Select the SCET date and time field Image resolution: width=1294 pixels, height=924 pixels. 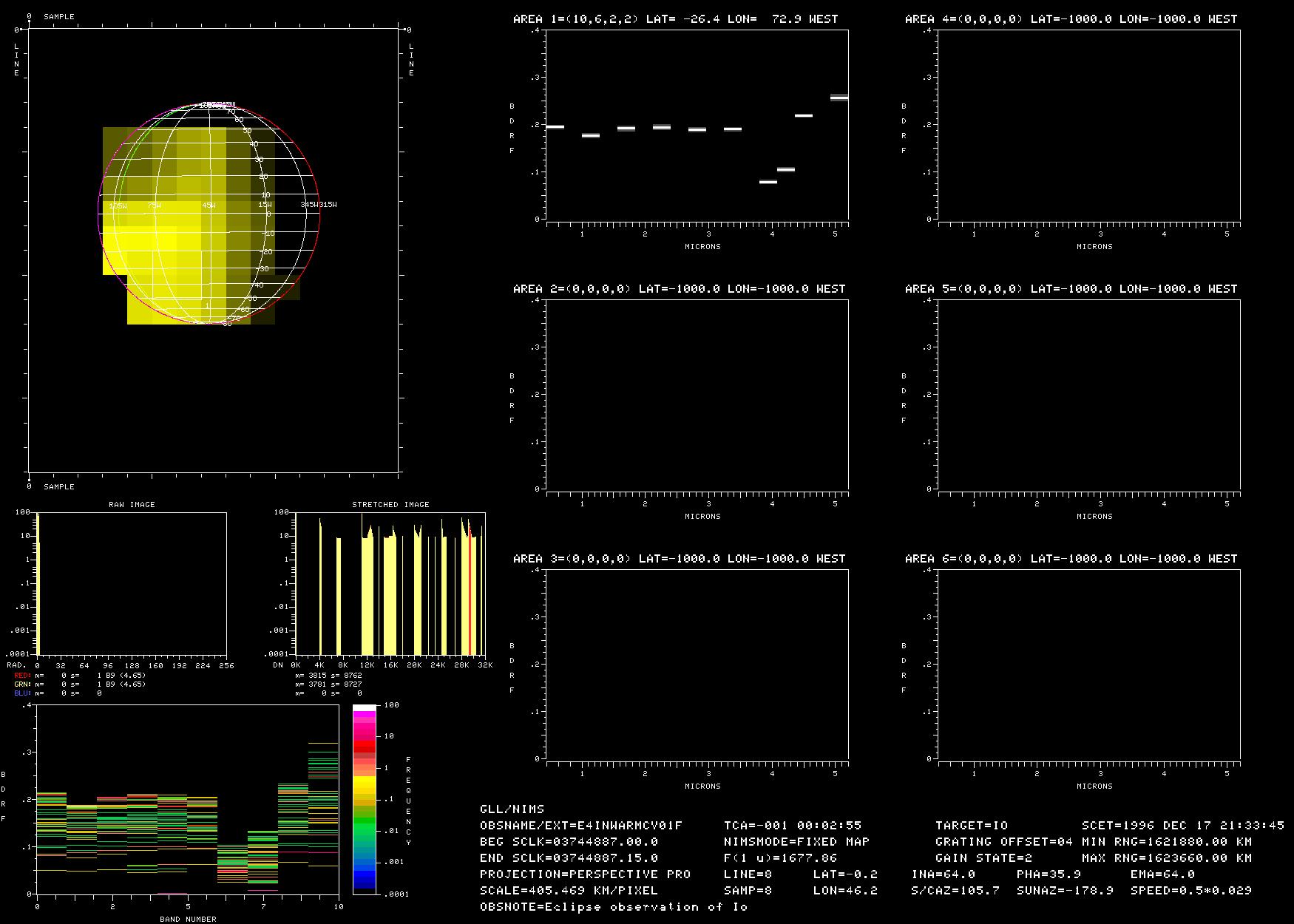[x=1182, y=826]
